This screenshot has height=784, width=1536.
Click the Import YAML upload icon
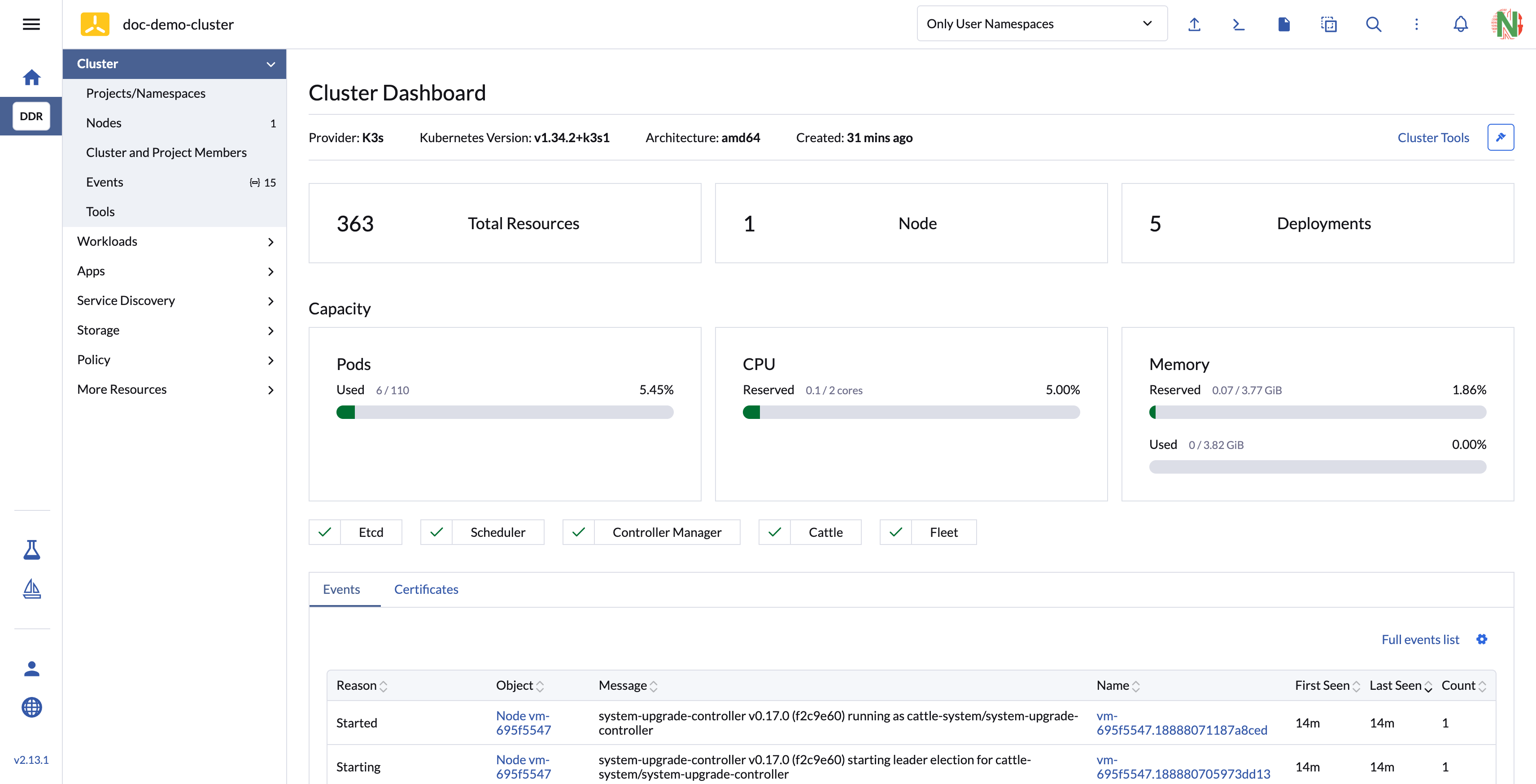1194,25
